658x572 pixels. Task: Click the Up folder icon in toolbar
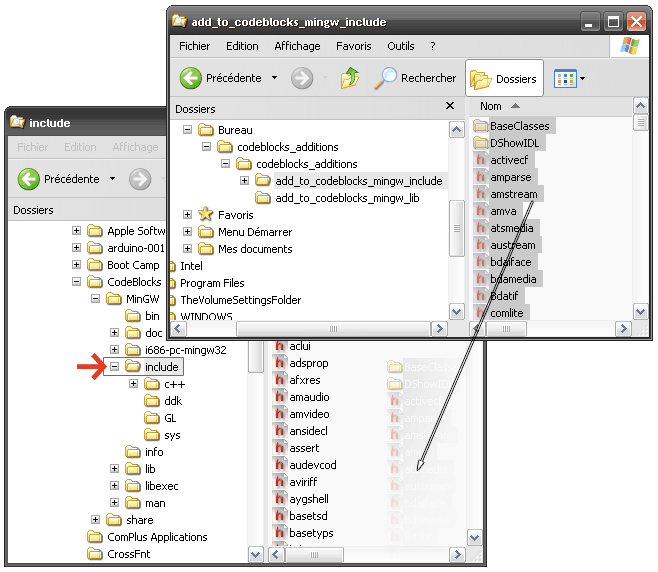349,78
